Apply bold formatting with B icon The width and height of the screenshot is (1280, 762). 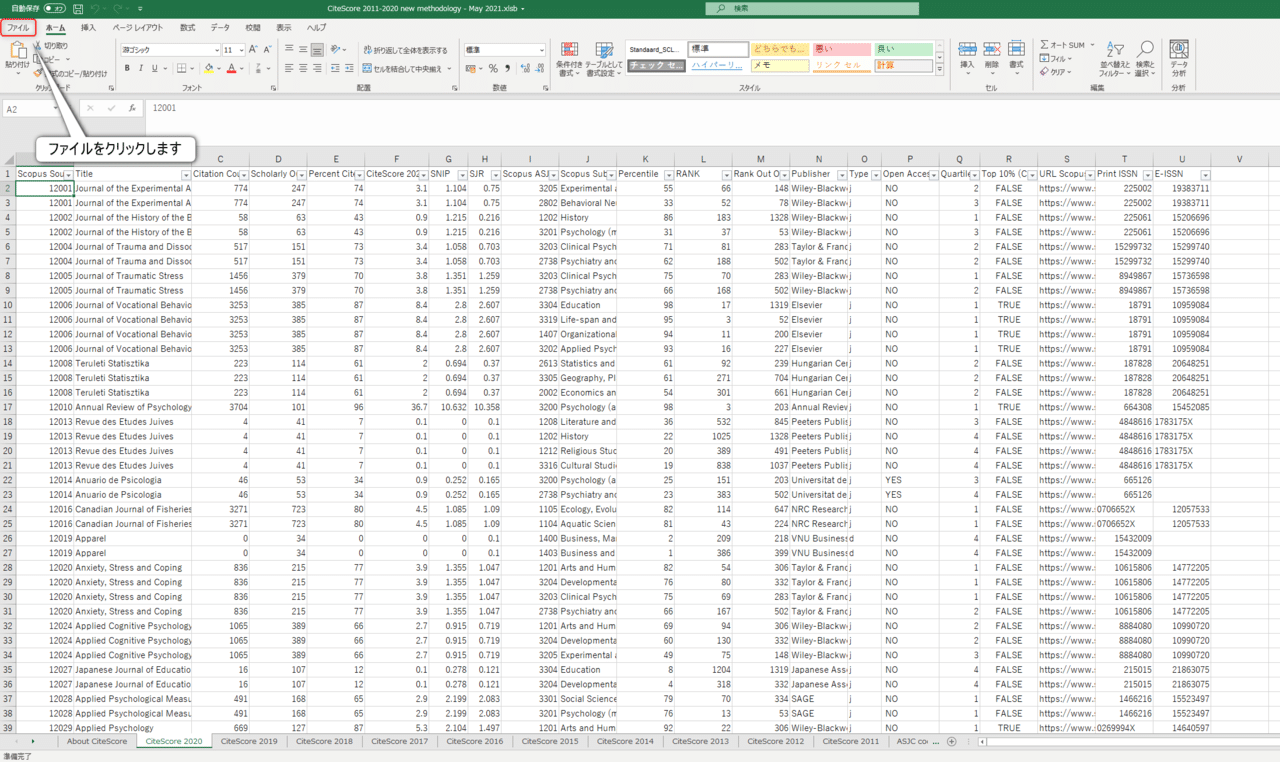[127, 69]
